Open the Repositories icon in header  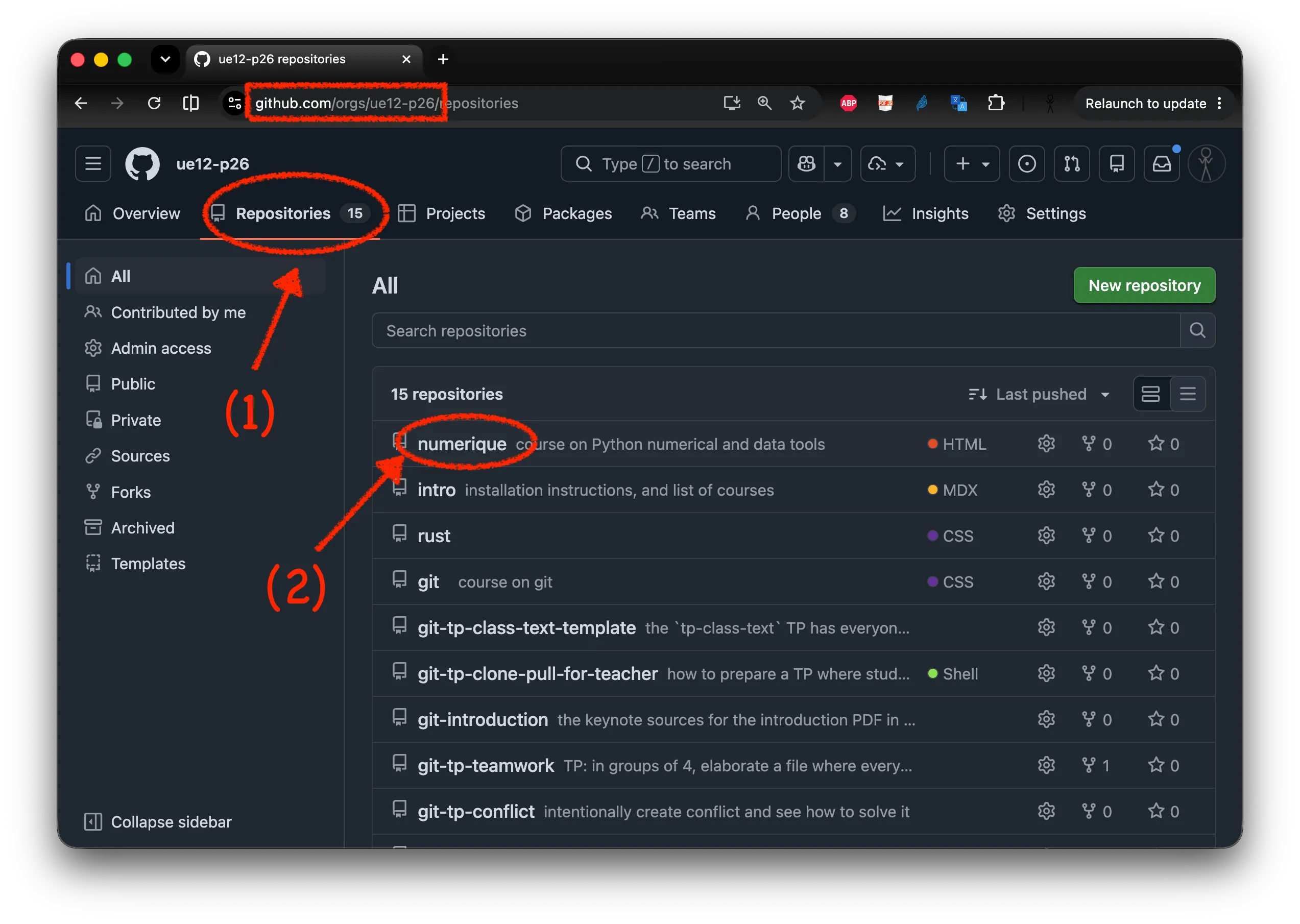tap(1116, 164)
